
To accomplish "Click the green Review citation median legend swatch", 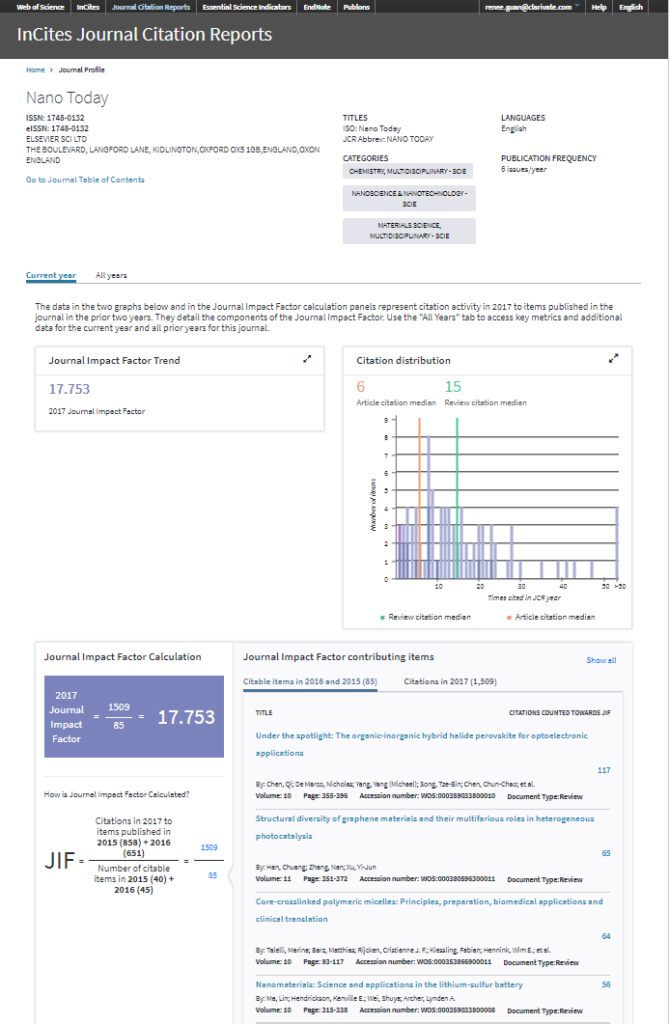I will (383, 617).
